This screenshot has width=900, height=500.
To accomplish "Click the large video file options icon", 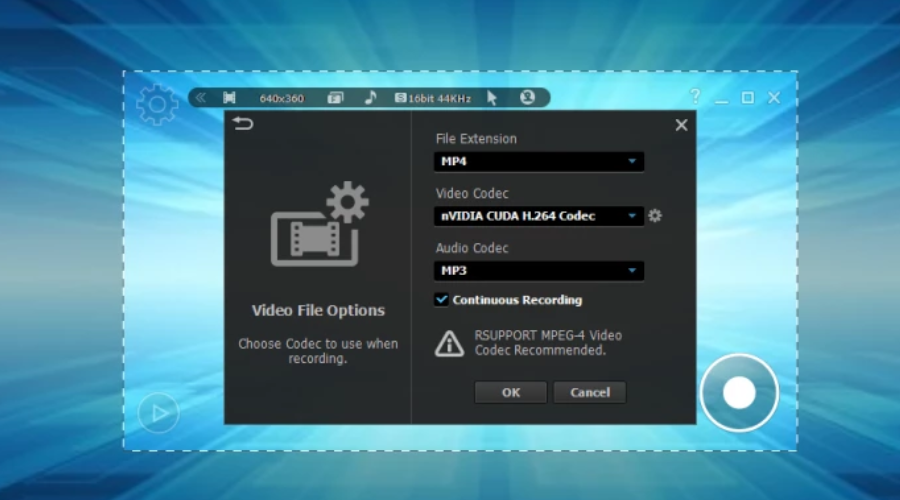I will pyautogui.click(x=320, y=224).
